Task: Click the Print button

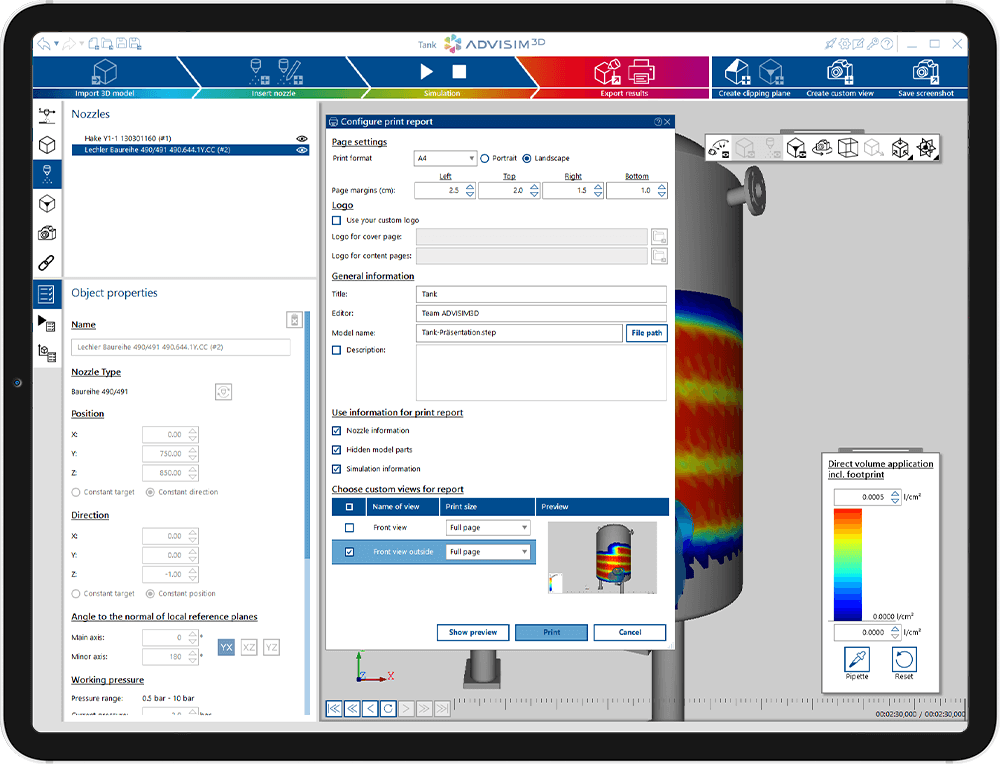Action: pos(552,632)
